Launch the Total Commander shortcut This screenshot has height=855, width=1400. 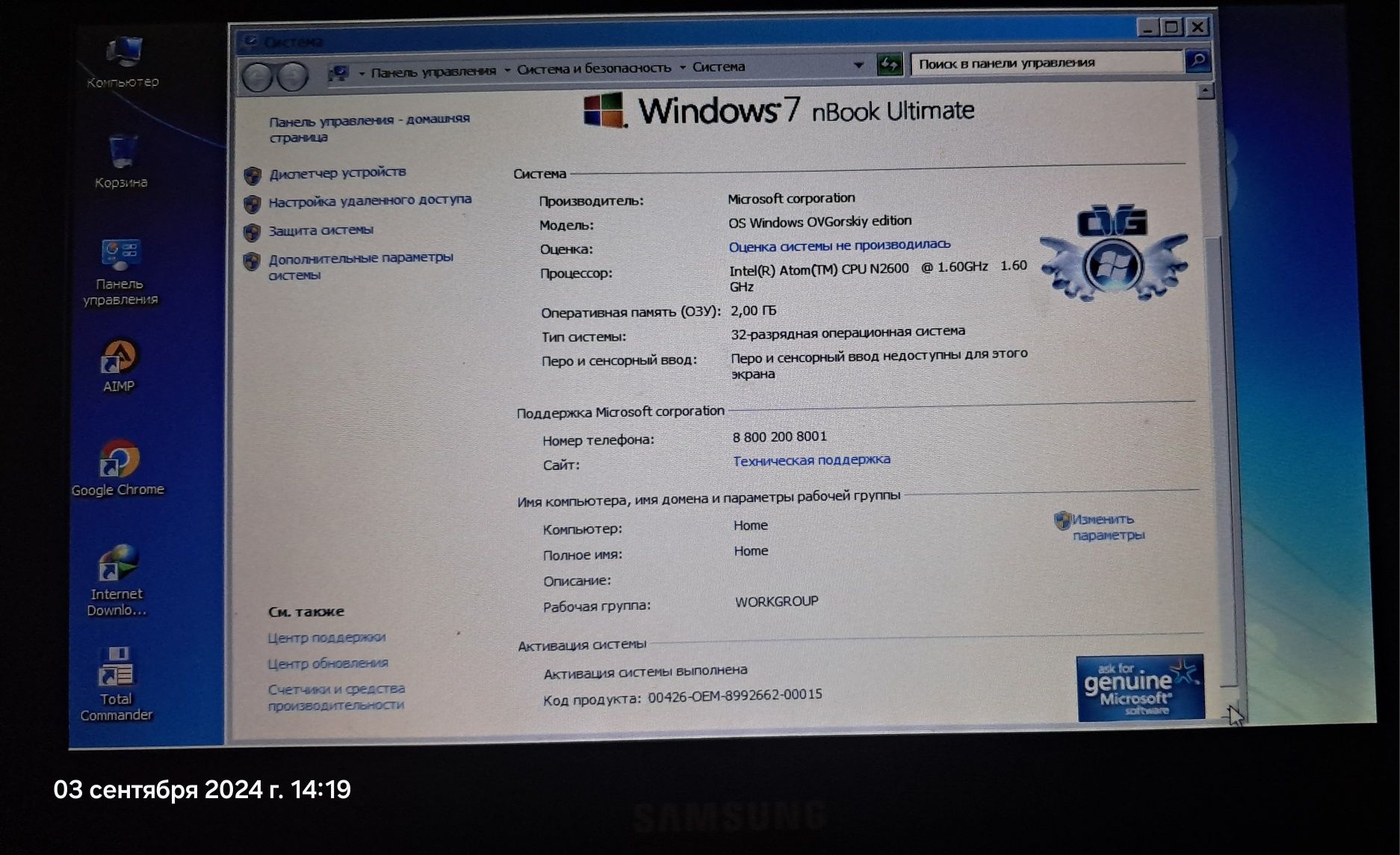116,685
